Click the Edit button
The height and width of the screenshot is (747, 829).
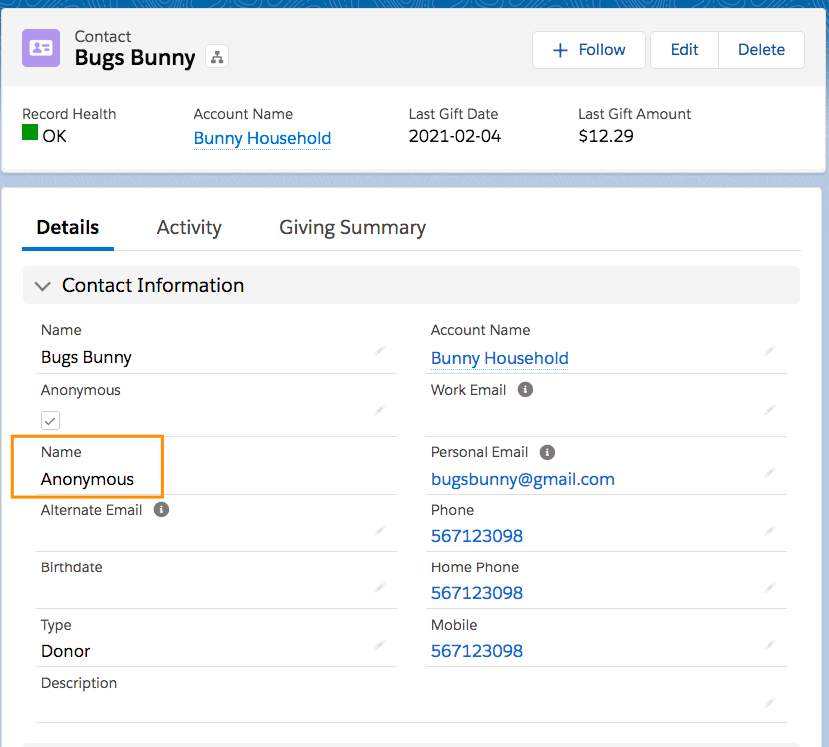[684, 50]
